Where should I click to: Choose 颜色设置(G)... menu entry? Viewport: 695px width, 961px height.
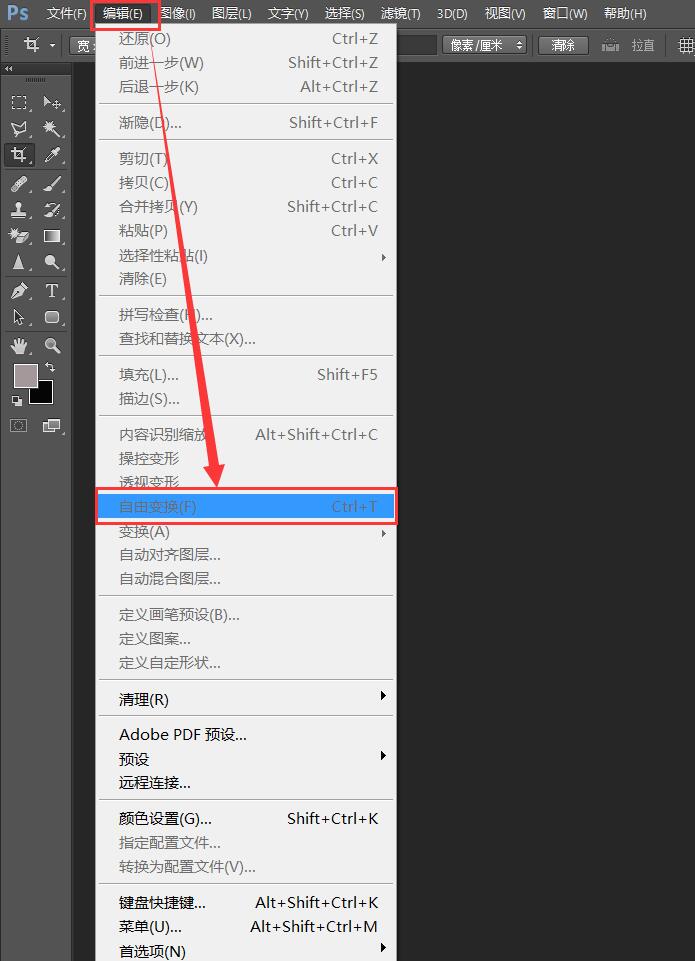coord(246,819)
